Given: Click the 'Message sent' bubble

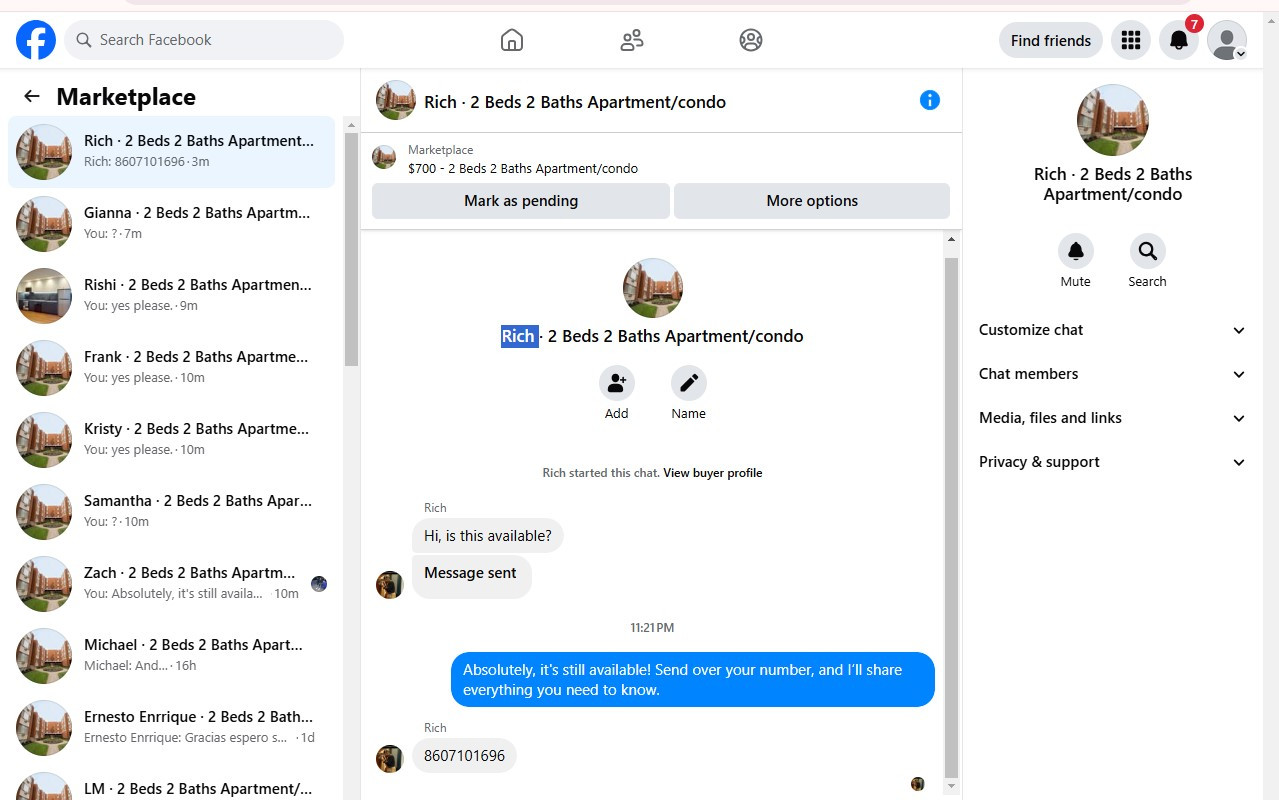Looking at the screenshot, I should coord(471,577).
